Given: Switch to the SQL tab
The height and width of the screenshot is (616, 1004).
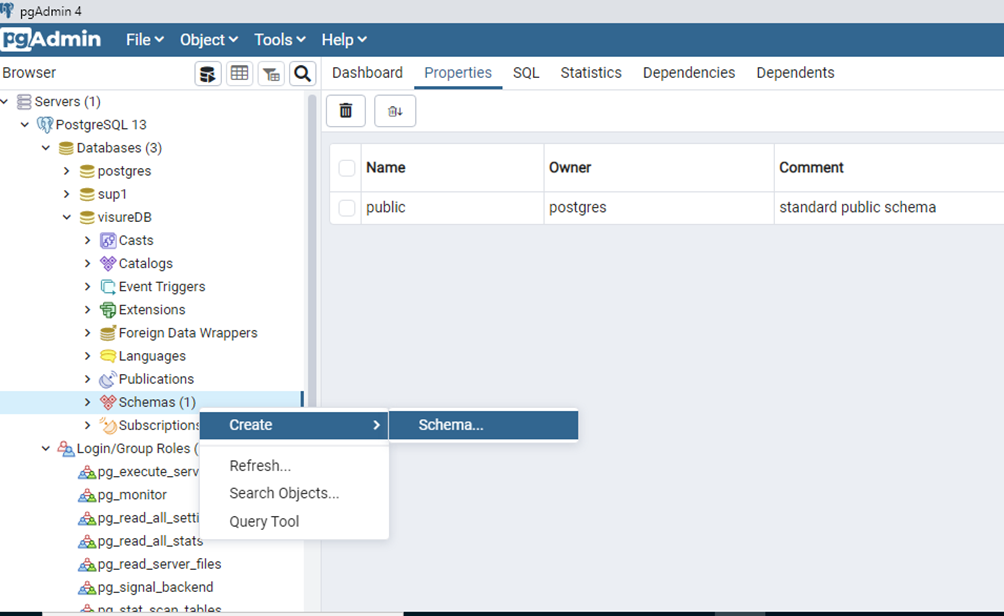Looking at the screenshot, I should pyautogui.click(x=526, y=73).
